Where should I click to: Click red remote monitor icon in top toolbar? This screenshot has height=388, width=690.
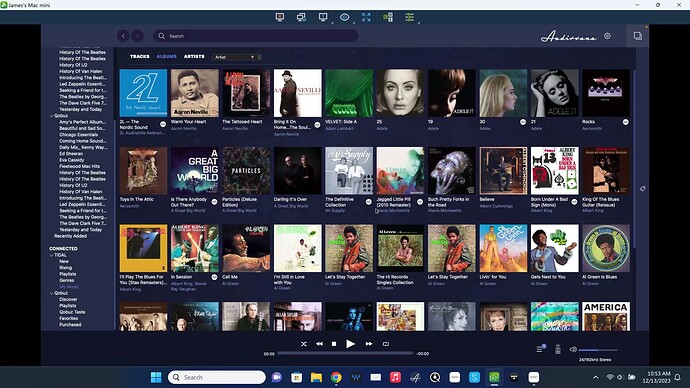pos(279,17)
